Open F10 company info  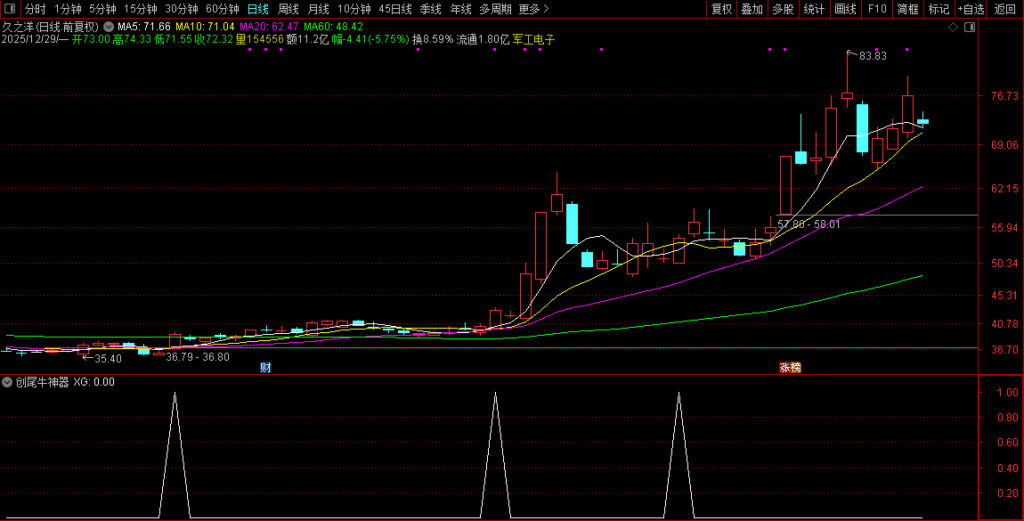point(877,9)
